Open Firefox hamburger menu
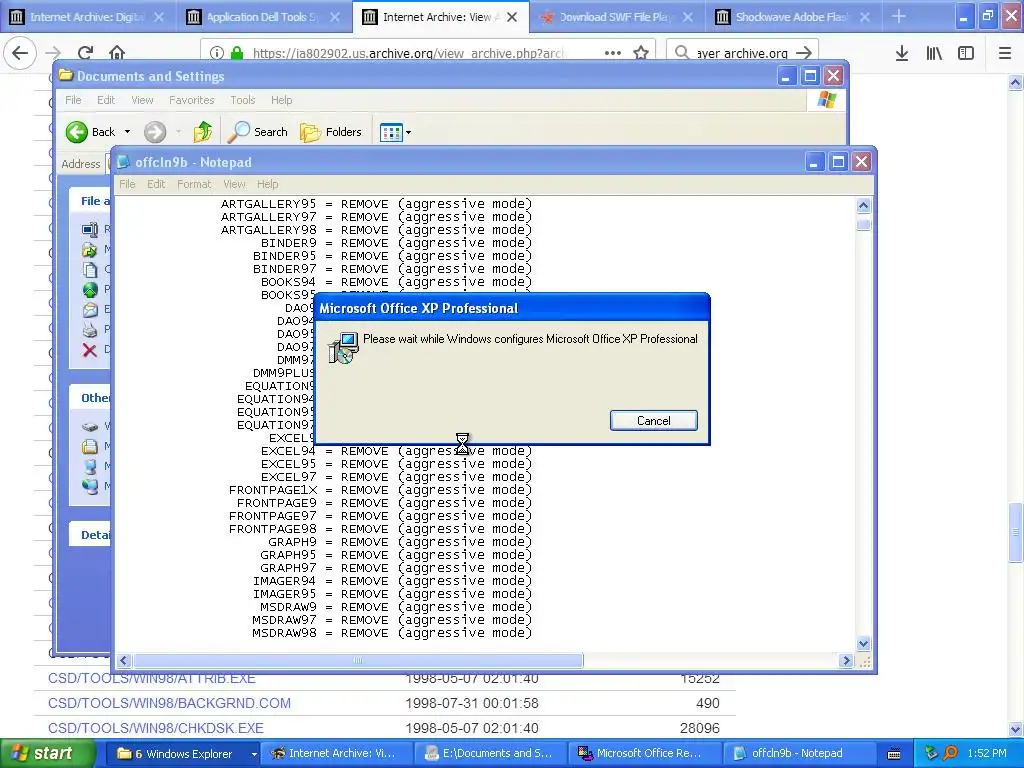 (1004, 53)
